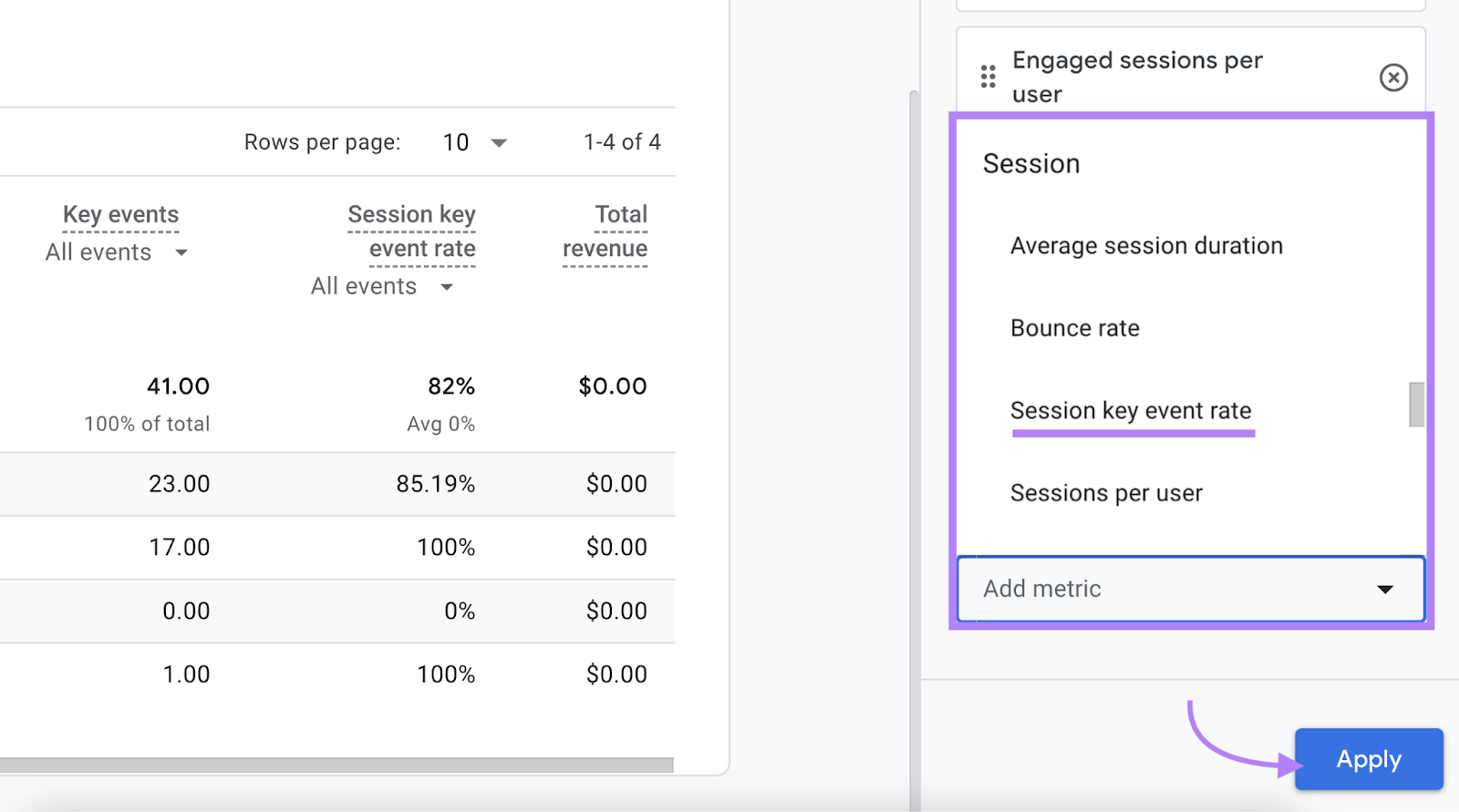Viewport: 1459px width, 812px height.
Task: Select Average session duration from the metric list
Action: coord(1145,246)
